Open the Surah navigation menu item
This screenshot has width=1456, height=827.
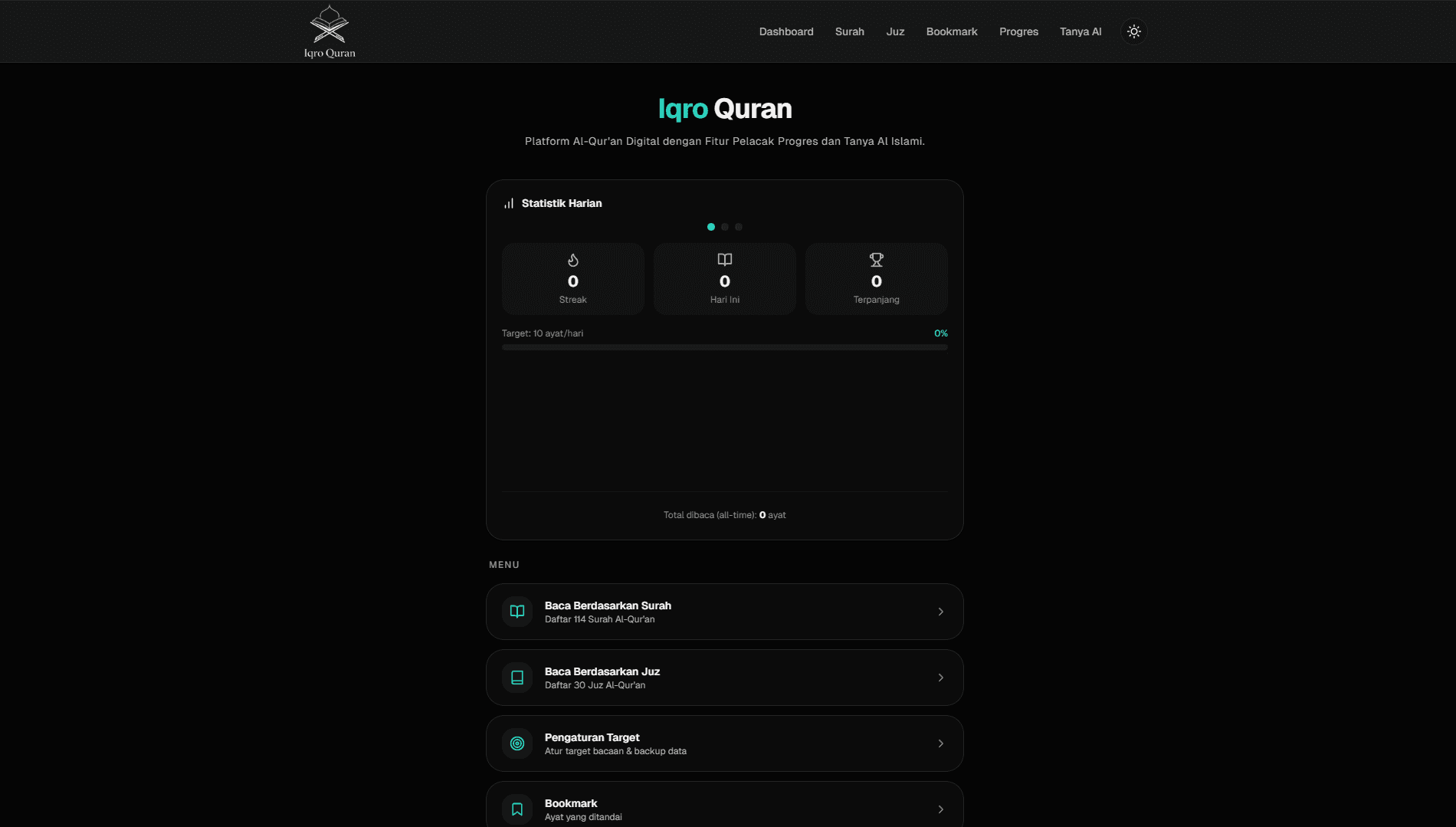tap(849, 31)
